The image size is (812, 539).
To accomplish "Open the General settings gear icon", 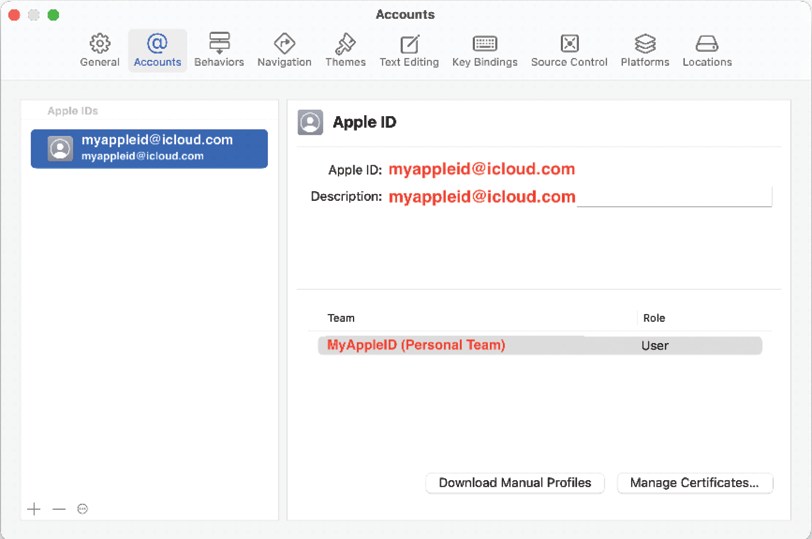I will [99, 44].
